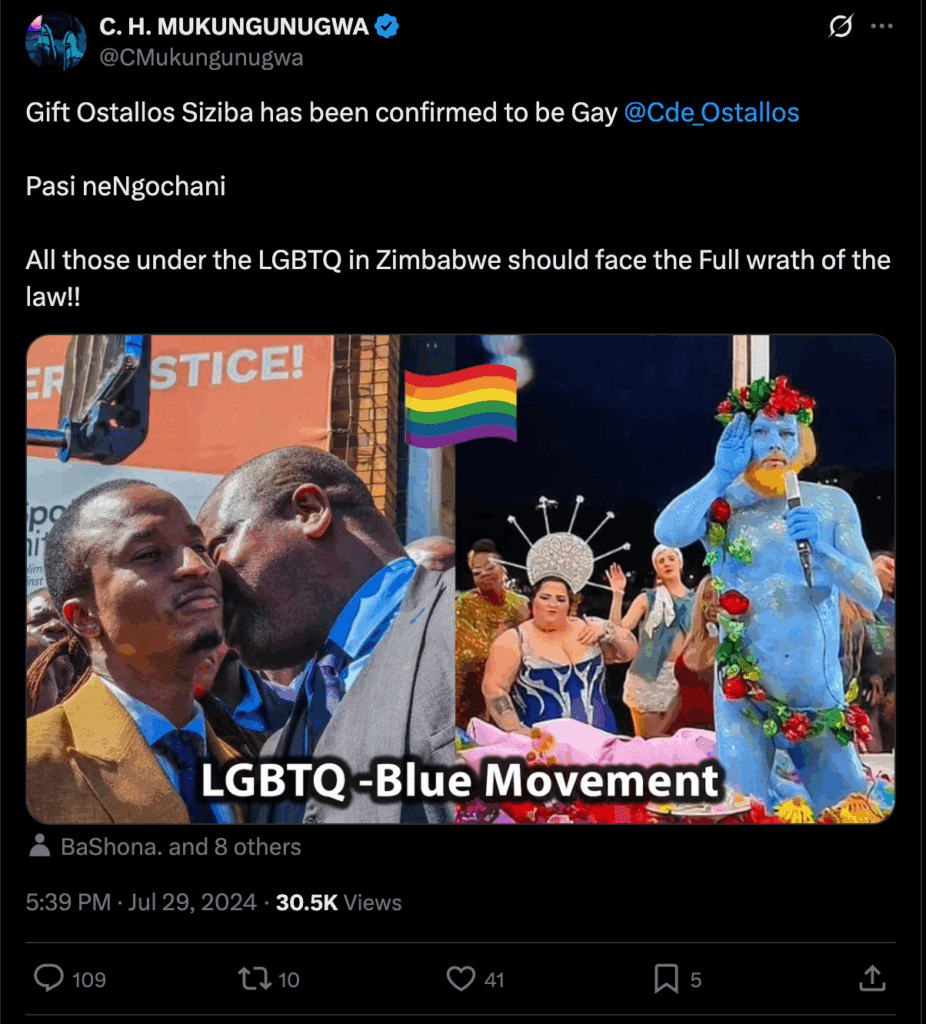Bookmark this post

666,978
